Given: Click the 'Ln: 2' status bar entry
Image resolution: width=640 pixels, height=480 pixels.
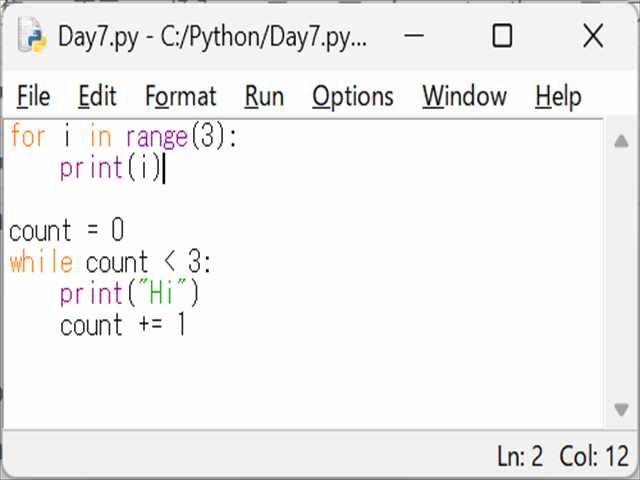Looking at the screenshot, I should 520,456.
